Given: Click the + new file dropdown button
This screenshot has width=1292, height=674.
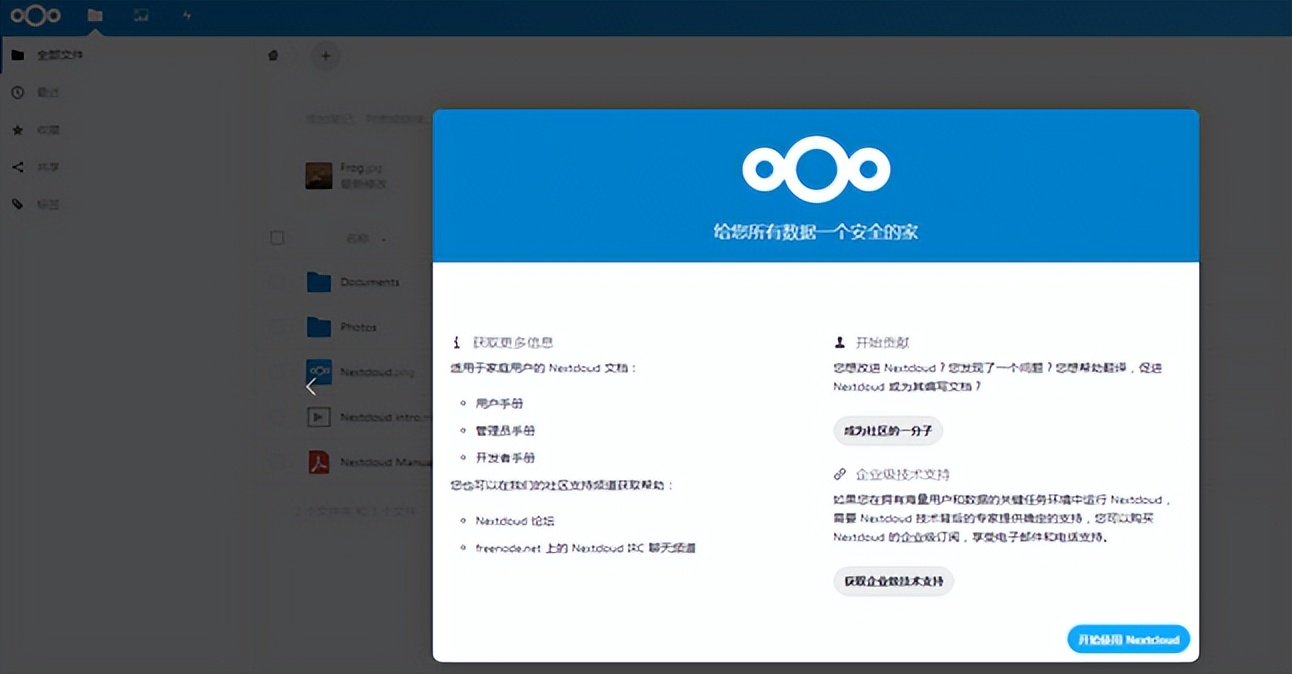Looking at the screenshot, I should [325, 56].
